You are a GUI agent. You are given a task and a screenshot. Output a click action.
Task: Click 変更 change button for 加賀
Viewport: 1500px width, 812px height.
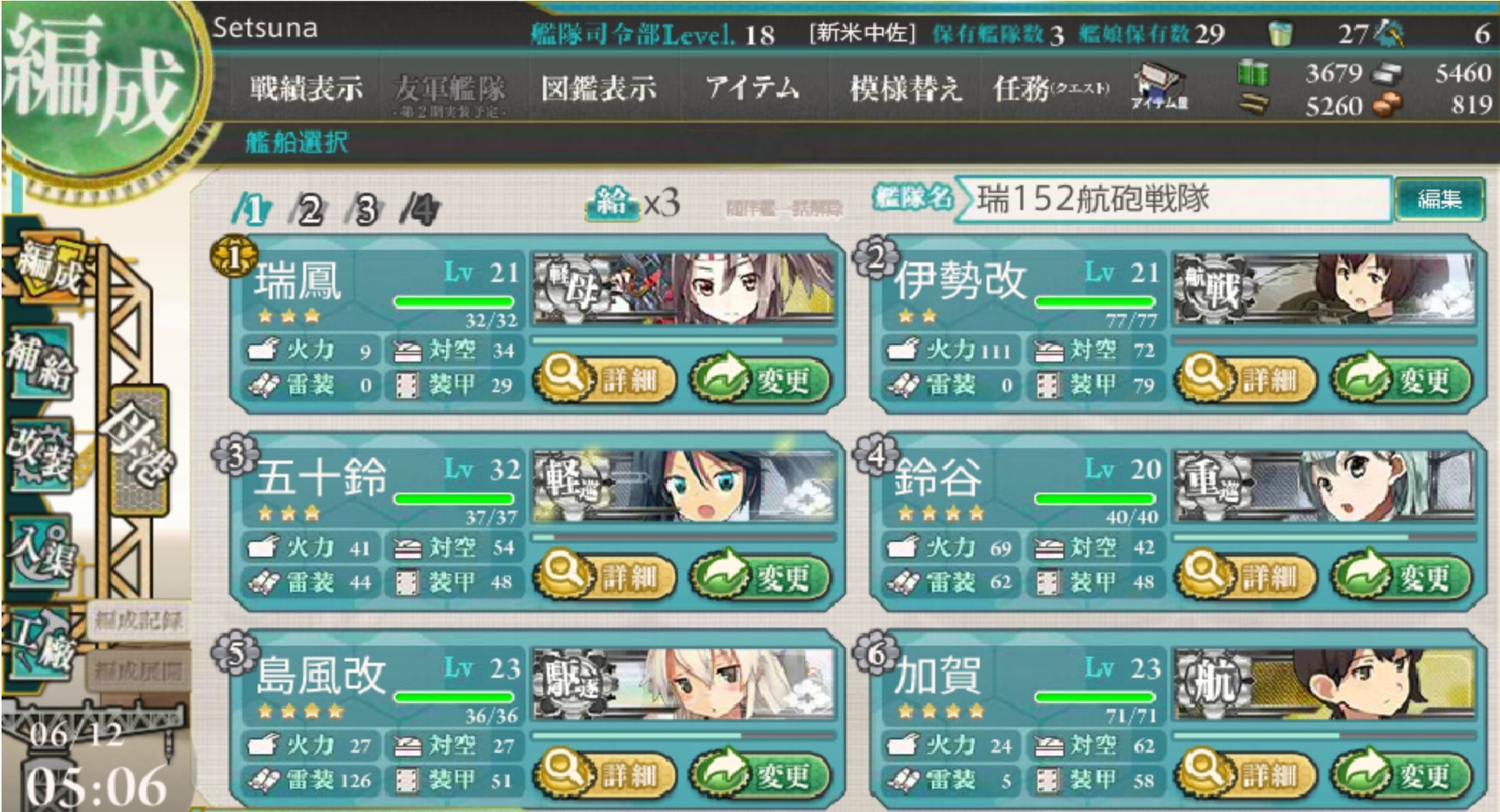pyautogui.click(x=1402, y=775)
